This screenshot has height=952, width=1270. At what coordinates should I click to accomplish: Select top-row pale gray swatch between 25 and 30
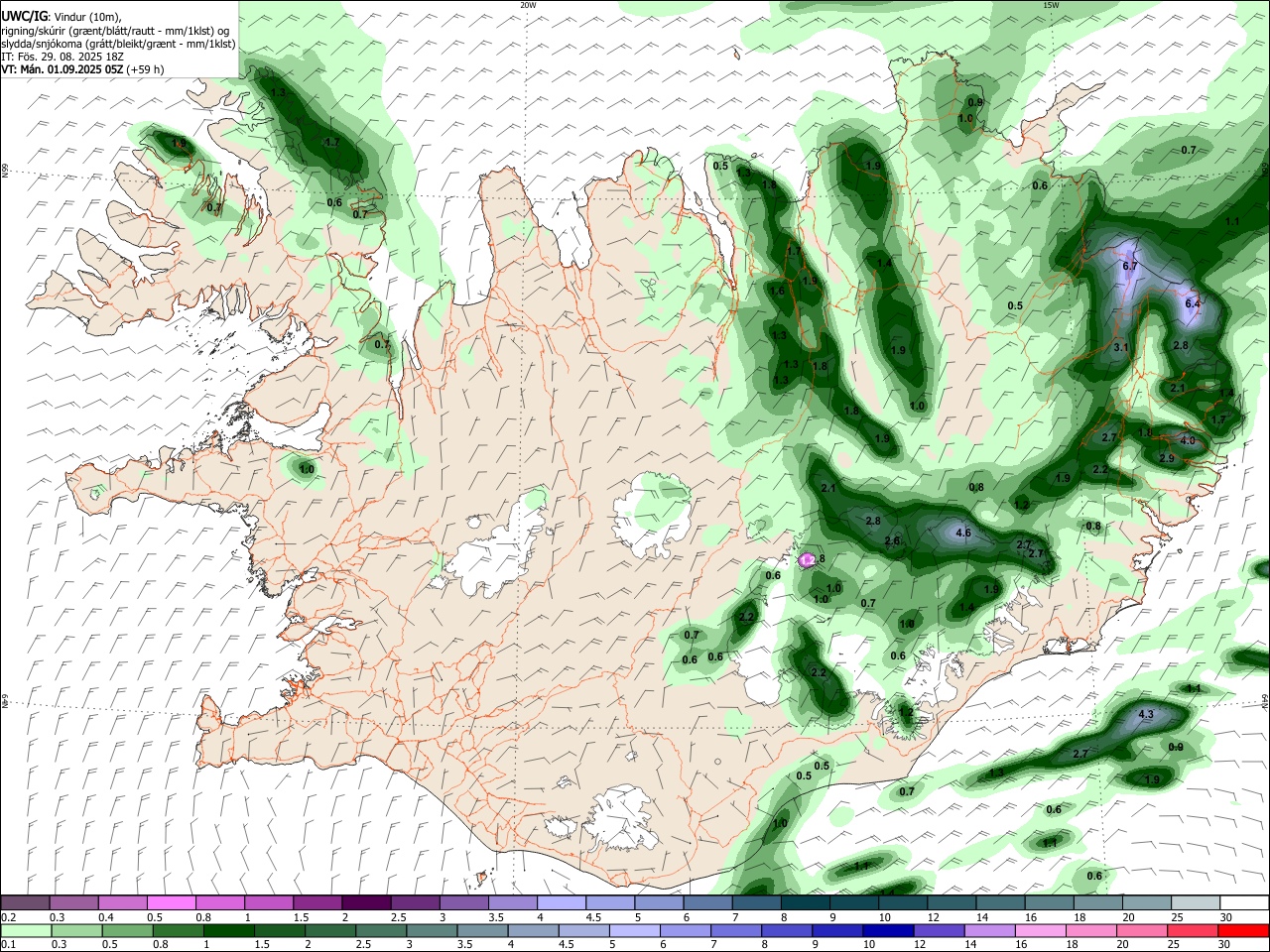point(1195,903)
